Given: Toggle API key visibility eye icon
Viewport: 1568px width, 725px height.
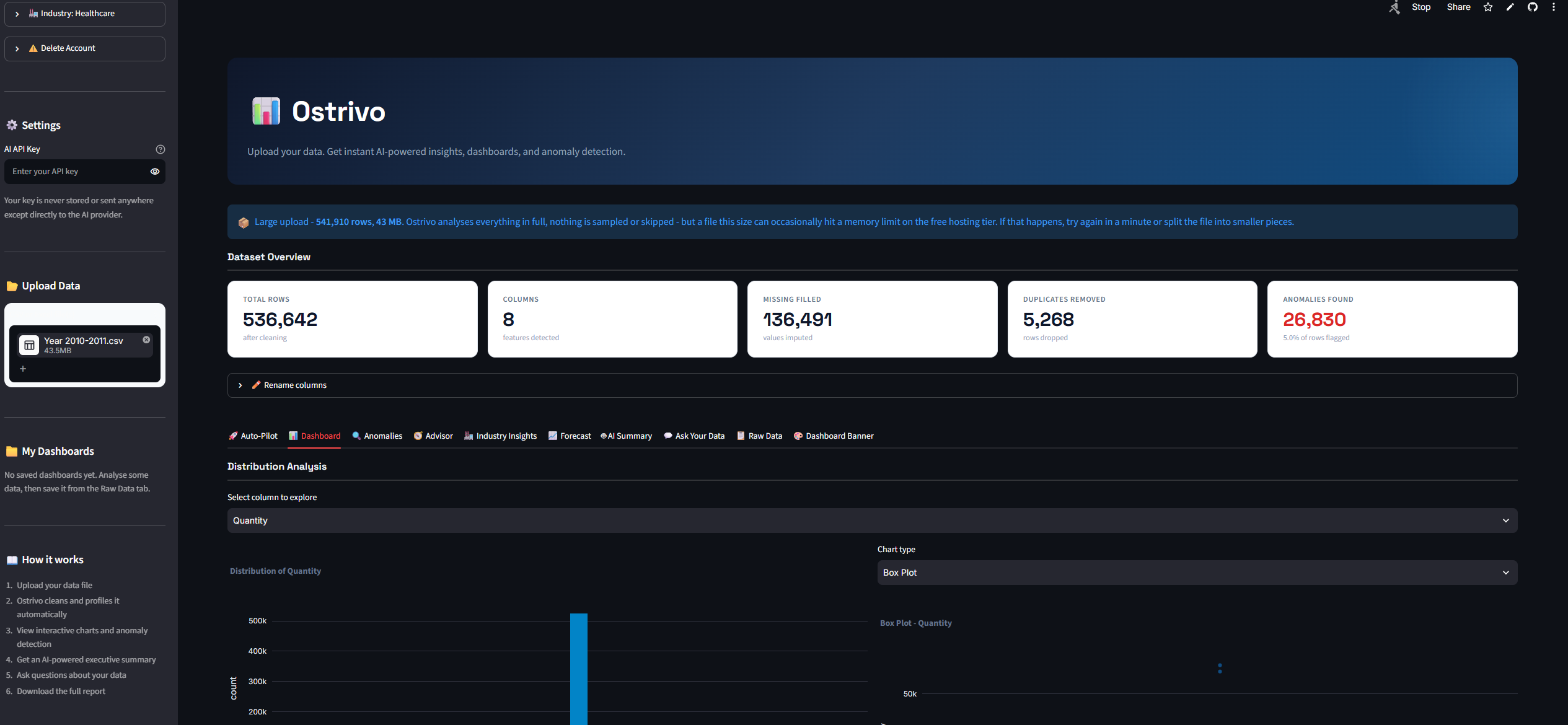Looking at the screenshot, I should (x=155, y=172).
